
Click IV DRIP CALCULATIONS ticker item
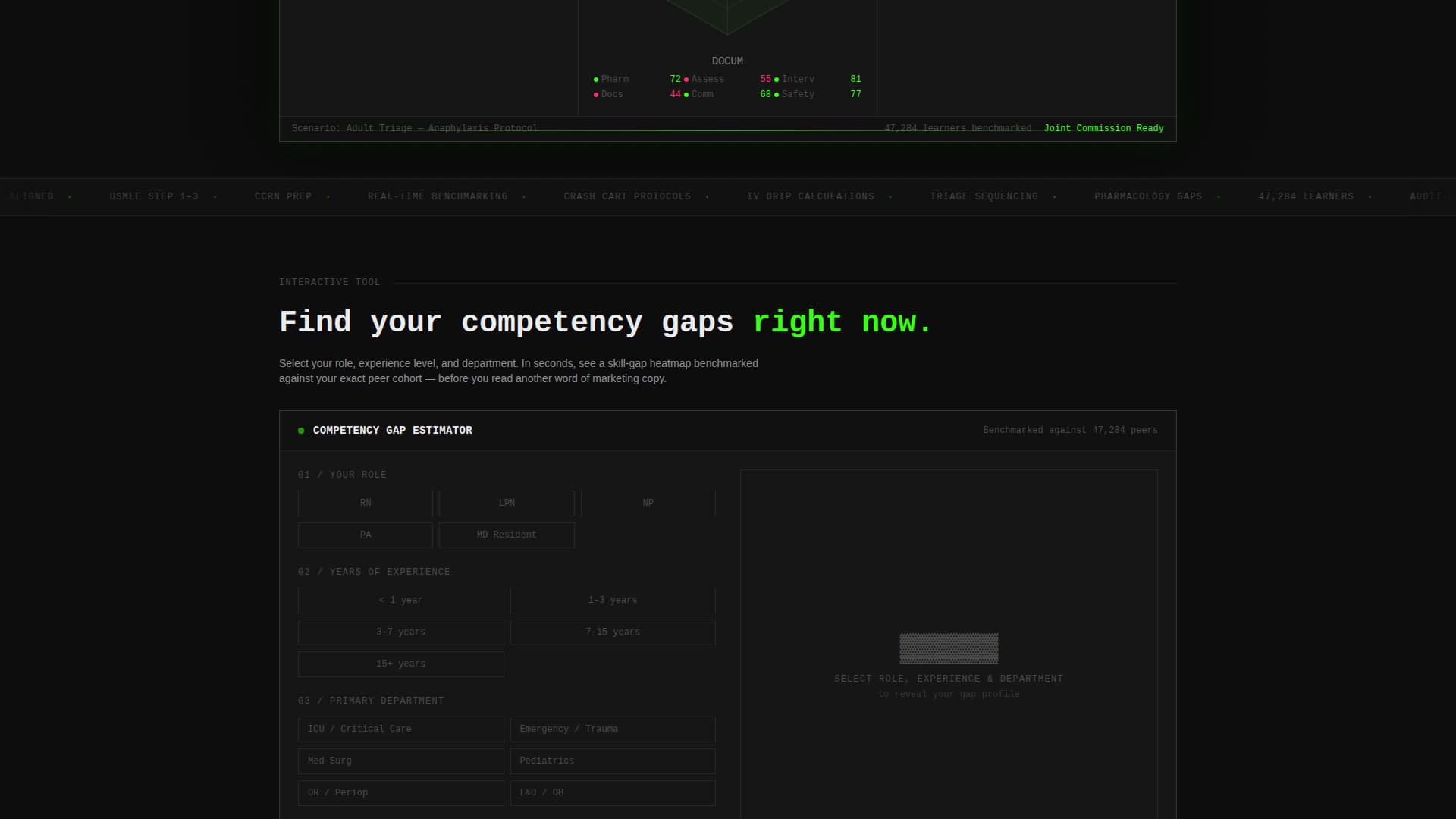811,196
